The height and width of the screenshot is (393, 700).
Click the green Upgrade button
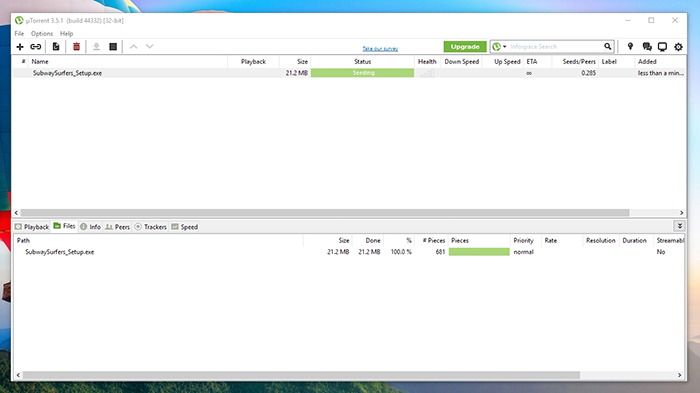[465, 46]
